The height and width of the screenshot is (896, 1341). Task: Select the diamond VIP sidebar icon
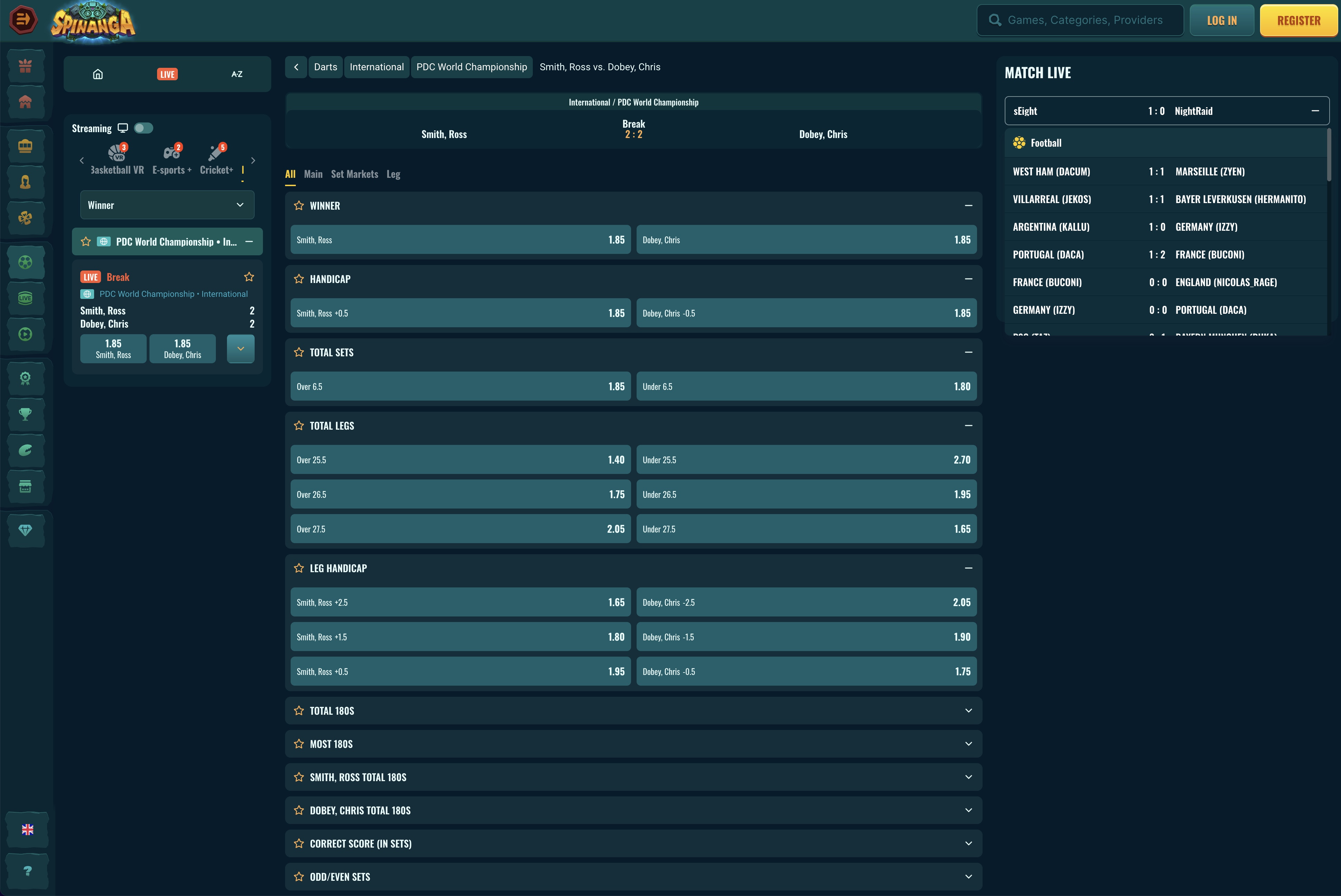coord(25,530)
